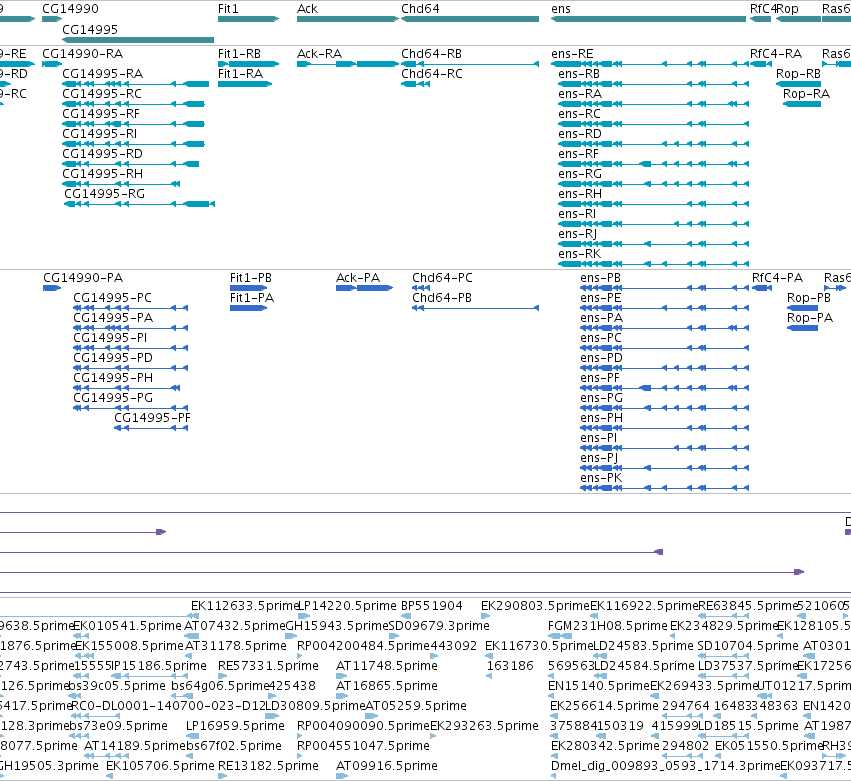
Task: Select the ens gene bar
Action: coord(649,19)
